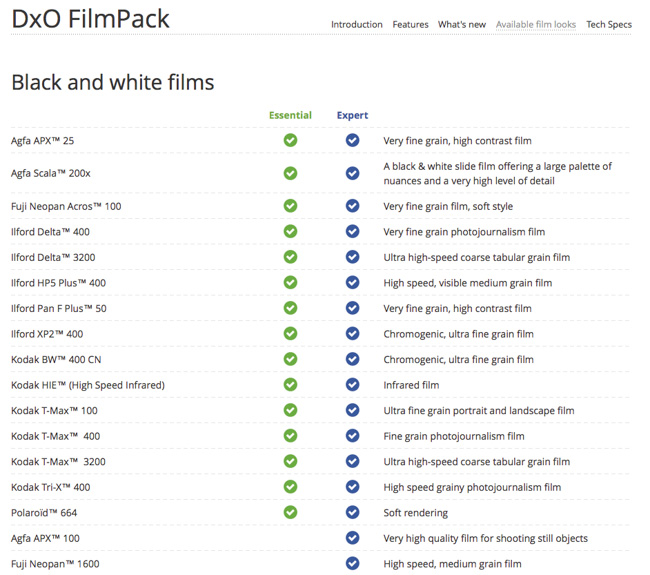The height and width of the screenshot is (575, 650).
Task: Click the Expert check for Ilford XP2 400
Action: point(352,333)
